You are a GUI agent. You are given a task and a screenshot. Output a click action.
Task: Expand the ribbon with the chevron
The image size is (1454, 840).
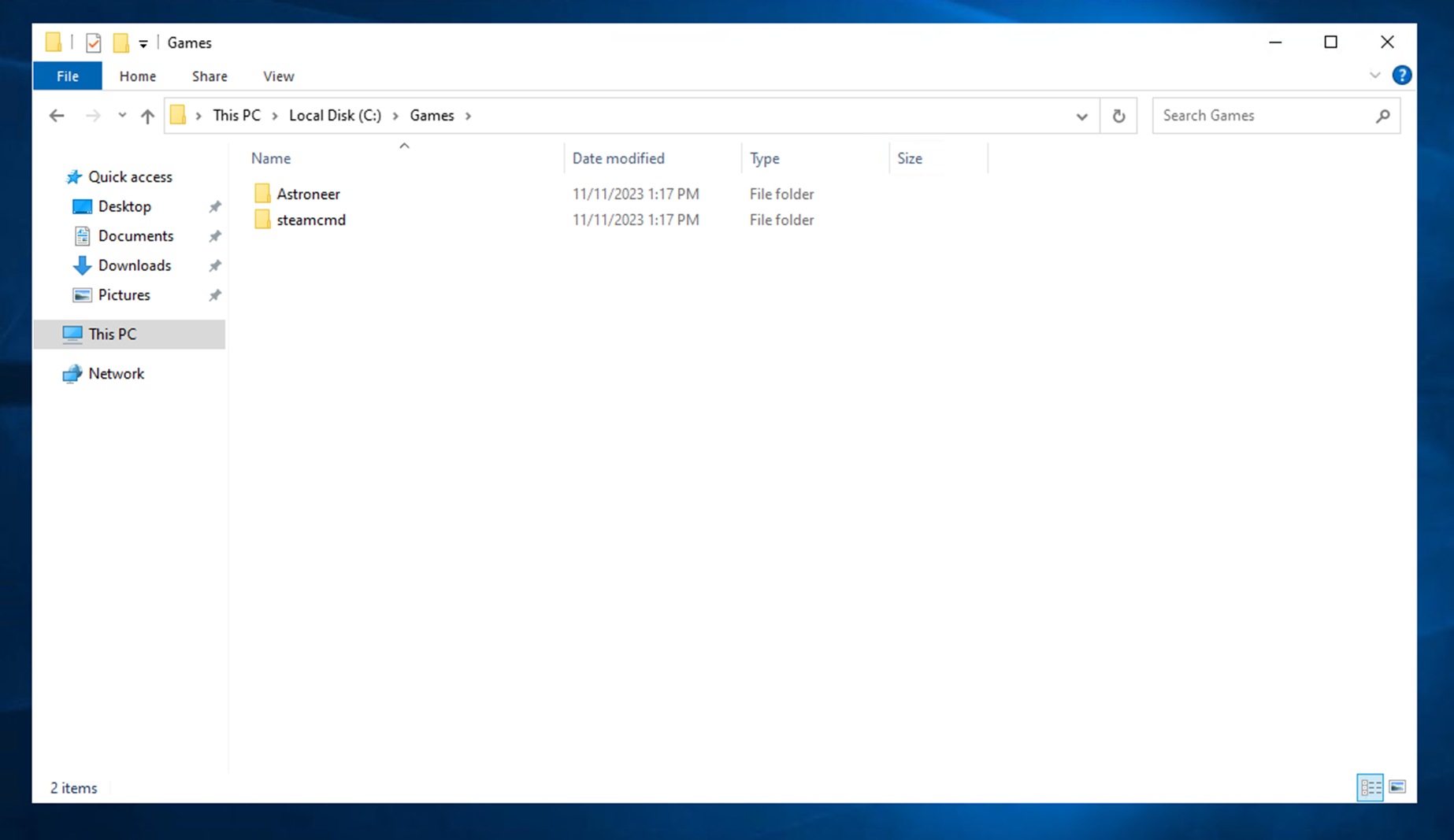click(1374, 76)
